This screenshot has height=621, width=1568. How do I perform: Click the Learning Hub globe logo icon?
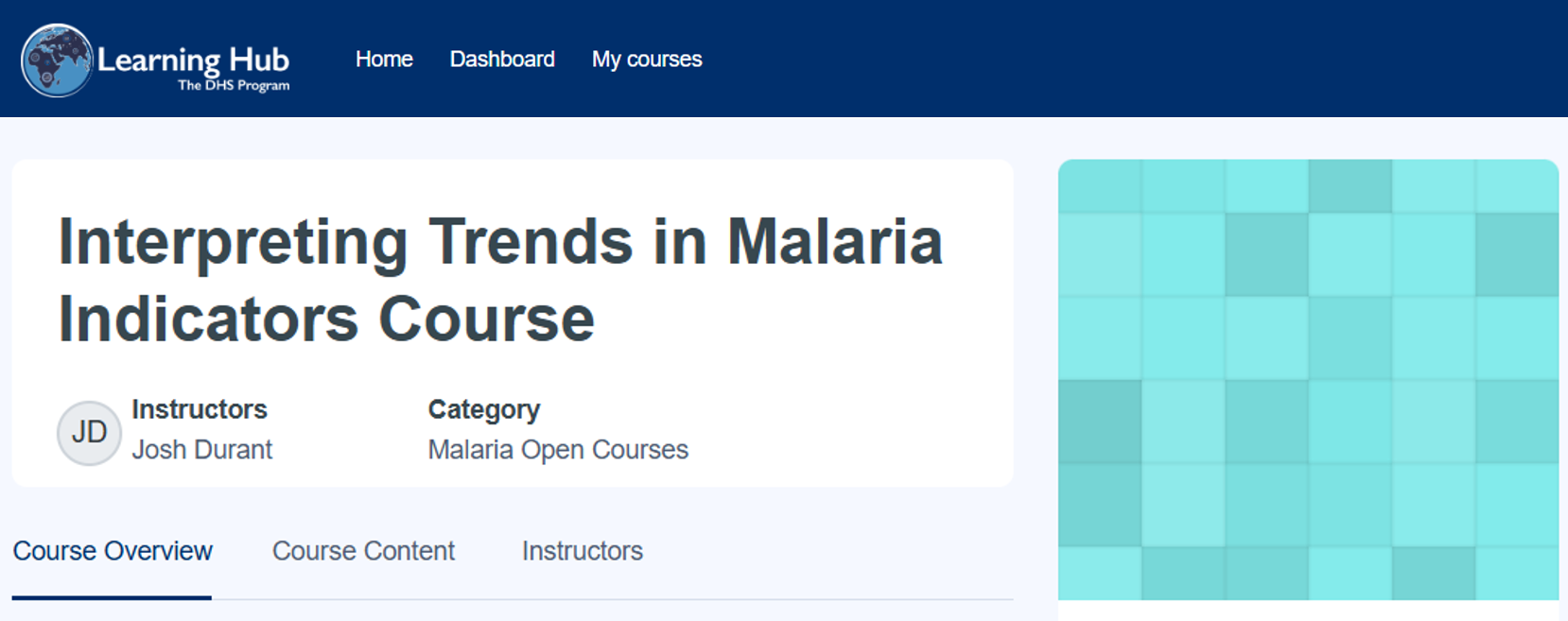(57, 60)
